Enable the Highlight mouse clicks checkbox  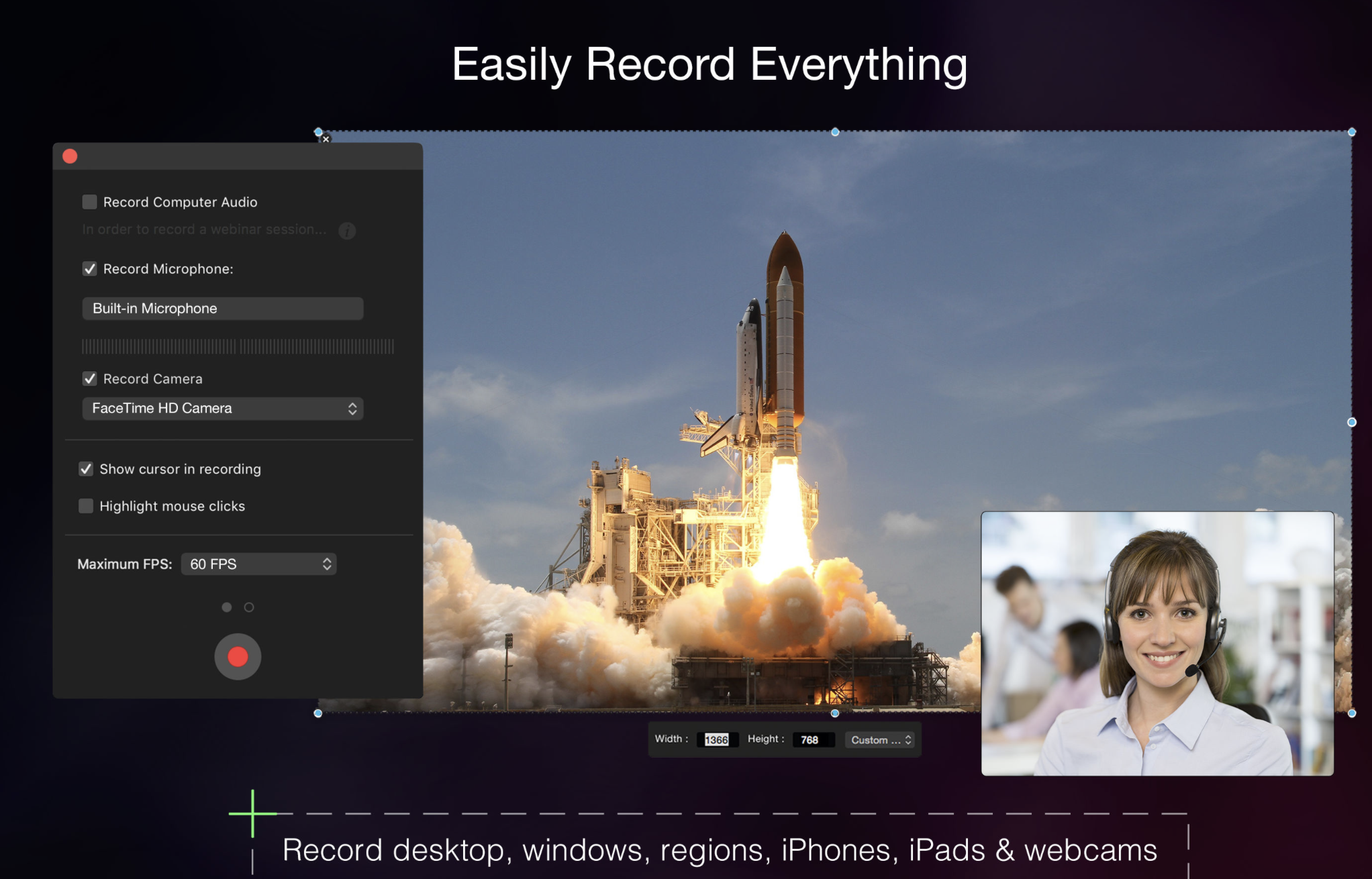point(84,504)
